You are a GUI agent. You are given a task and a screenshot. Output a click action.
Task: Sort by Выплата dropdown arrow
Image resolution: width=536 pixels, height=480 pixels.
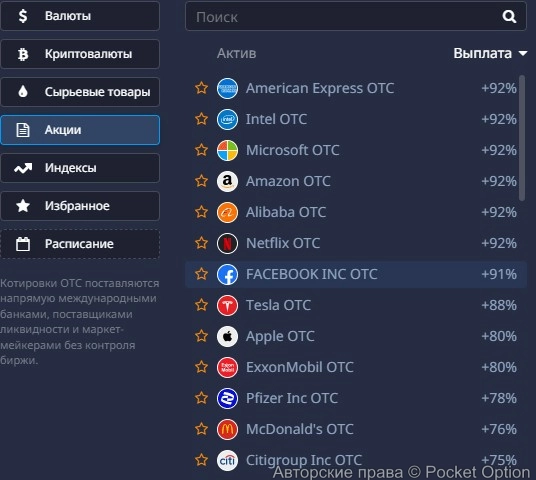click(523, 53)
